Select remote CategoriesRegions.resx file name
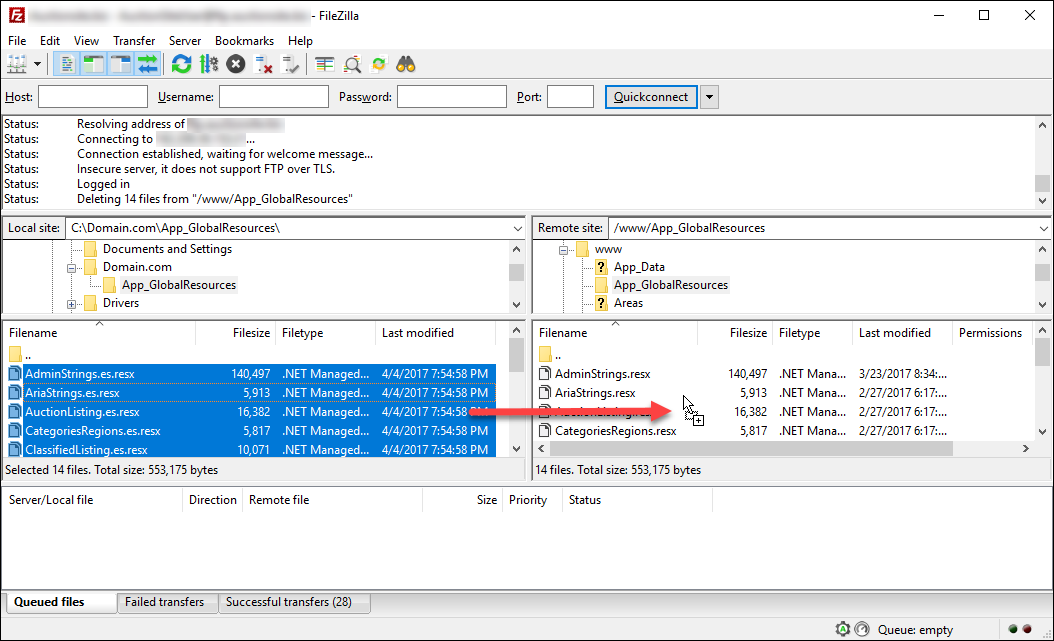This screenshot has height=641, width=1054. [x=616, y=431]
